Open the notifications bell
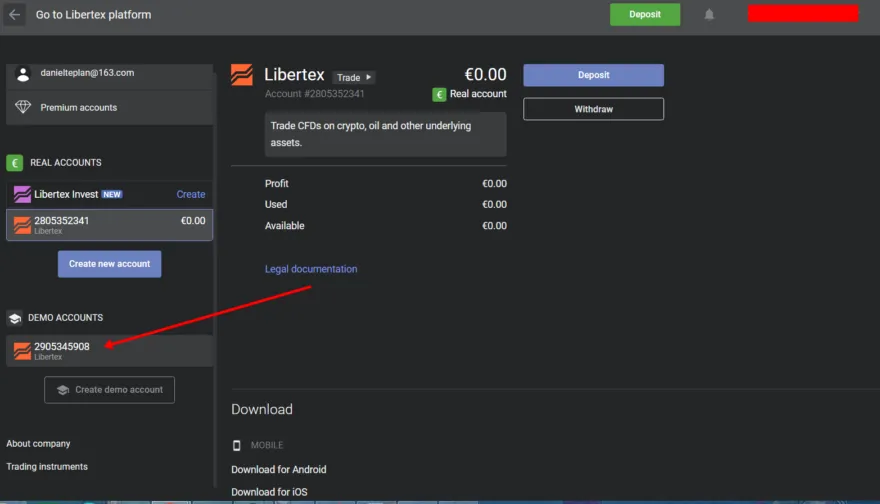Image resolution: width=880 pixels, height=504 pixels. coord(709,15)
